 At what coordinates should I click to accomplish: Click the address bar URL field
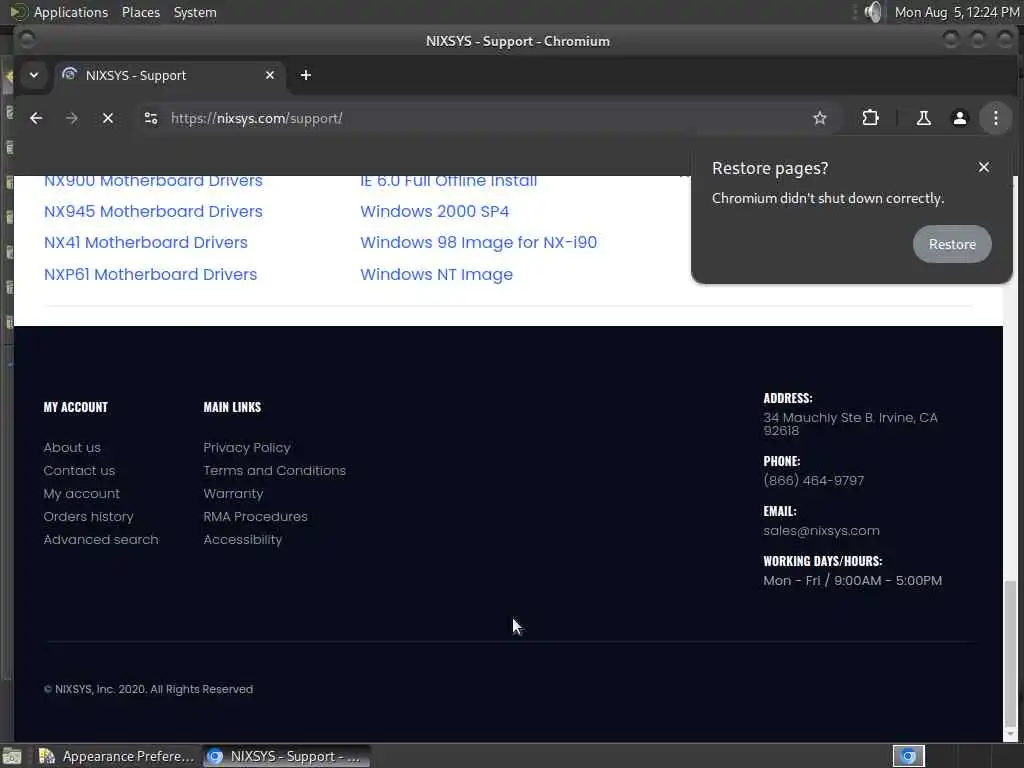pos(483,118)
